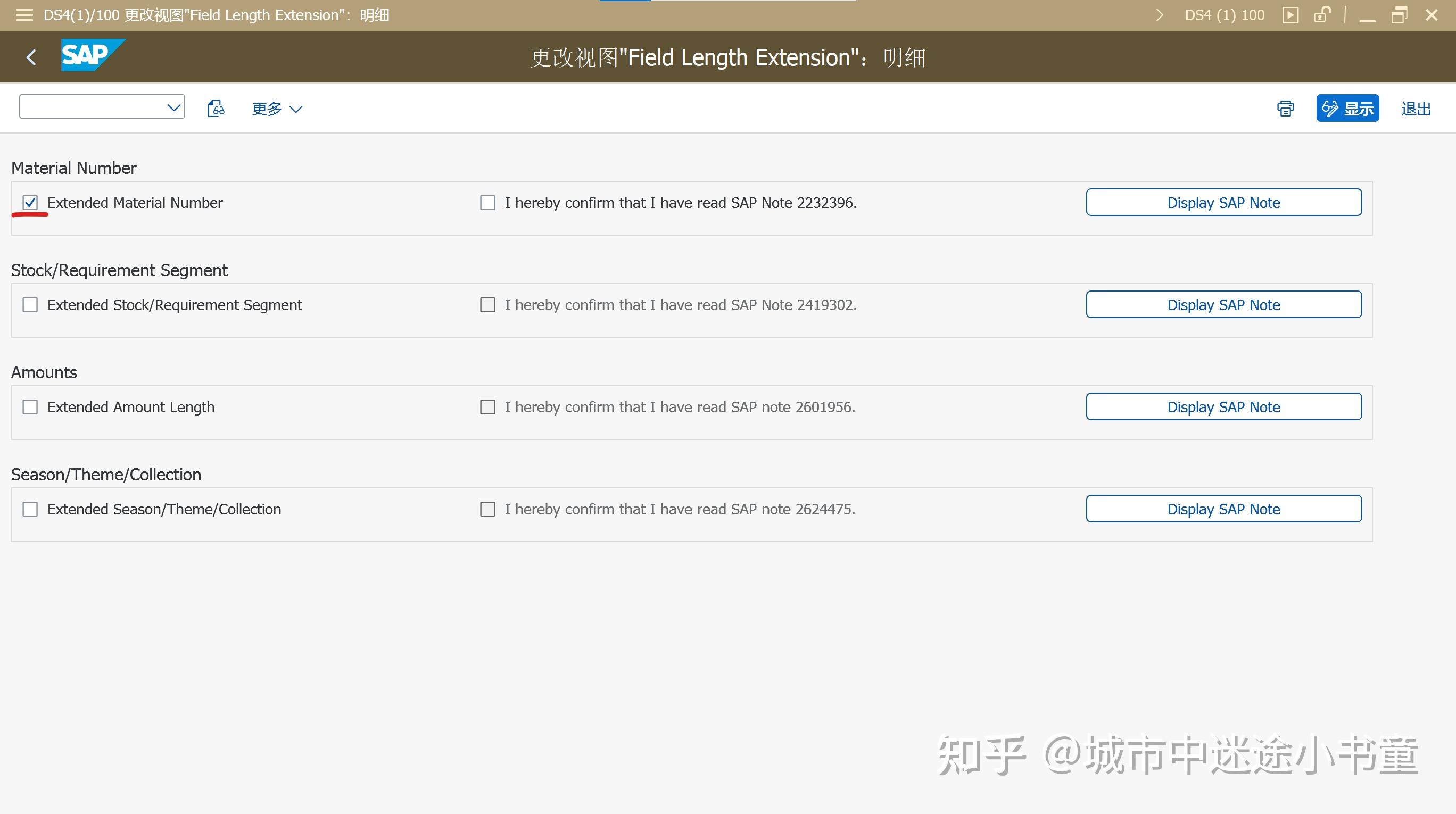This screenshot has height=814, width=1456.
Task: Click 退出 to exit the screen
Action: coord(1416,108)
